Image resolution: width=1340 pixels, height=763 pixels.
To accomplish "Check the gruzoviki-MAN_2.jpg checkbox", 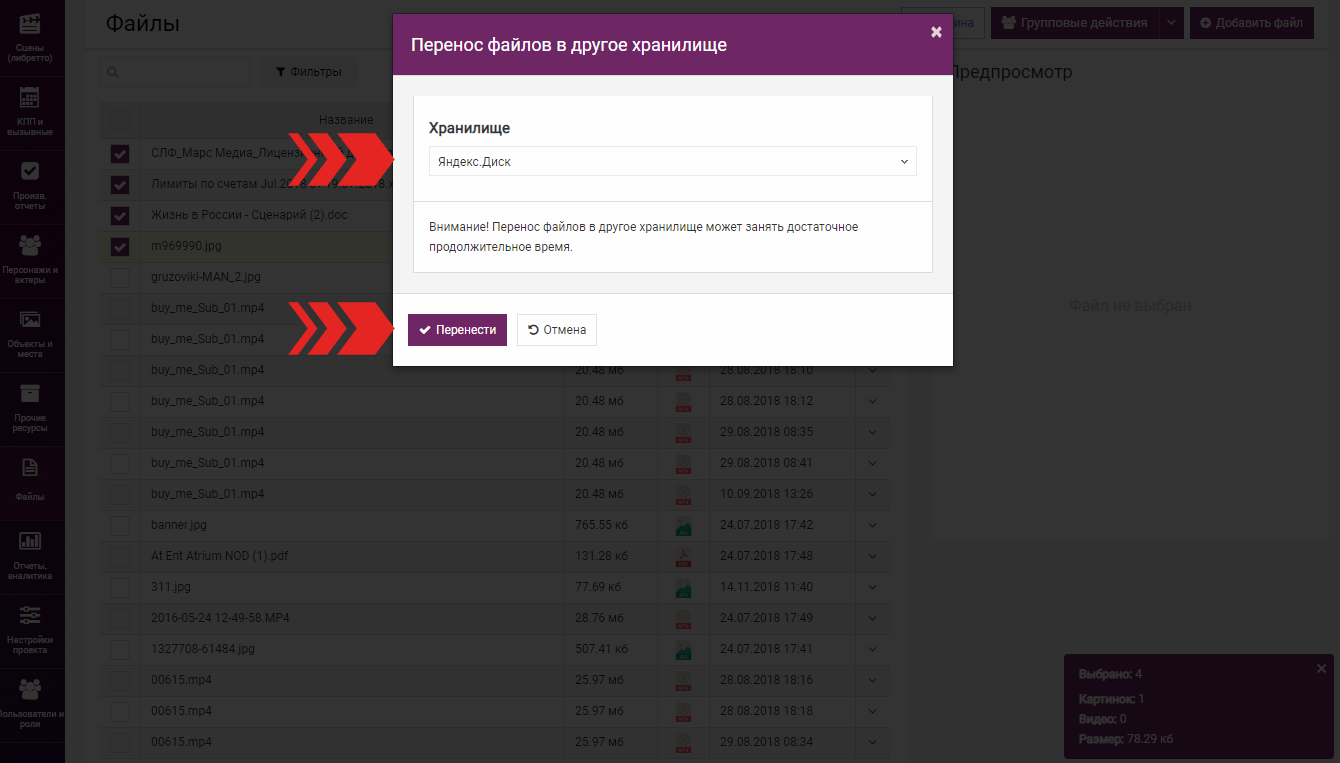I will [120, 278].
